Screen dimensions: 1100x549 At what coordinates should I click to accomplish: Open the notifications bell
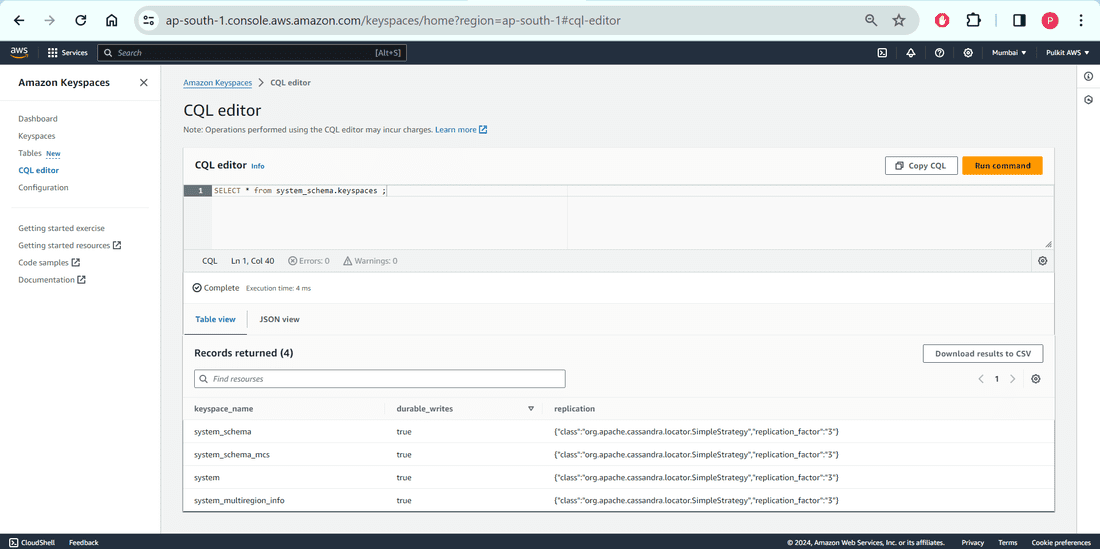(x=911, y=53)
